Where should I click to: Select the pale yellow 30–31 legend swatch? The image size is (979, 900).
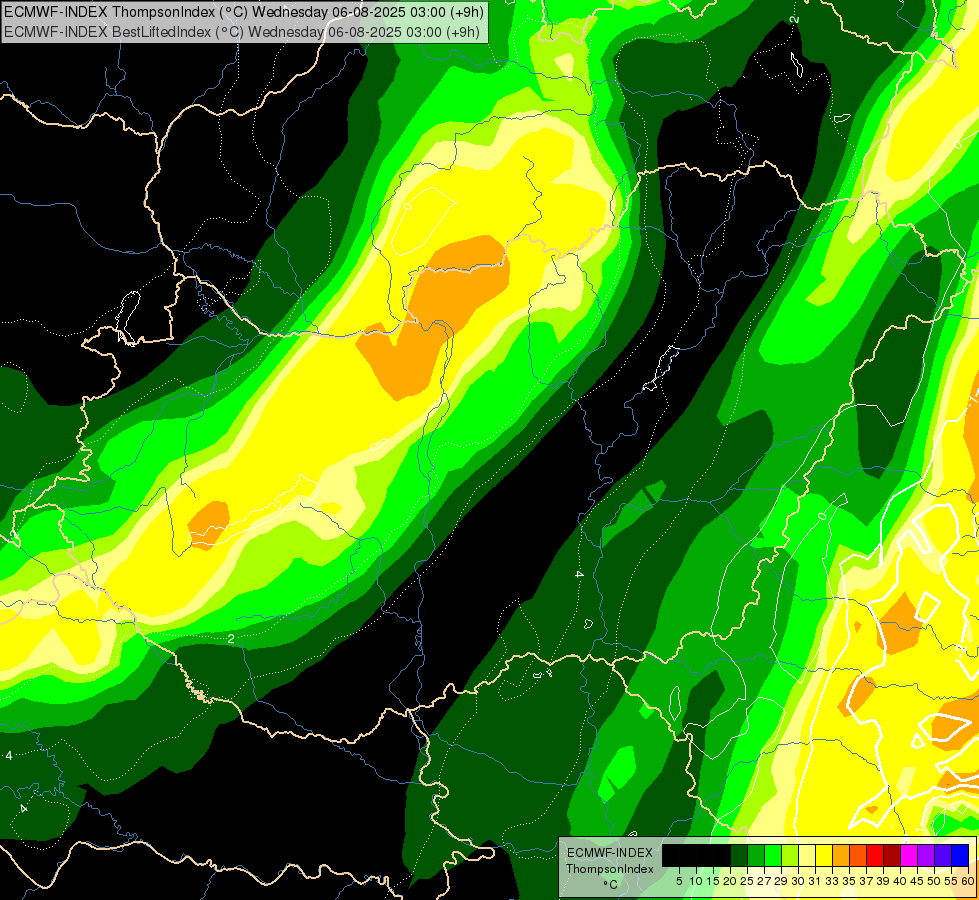coord(807,855)
